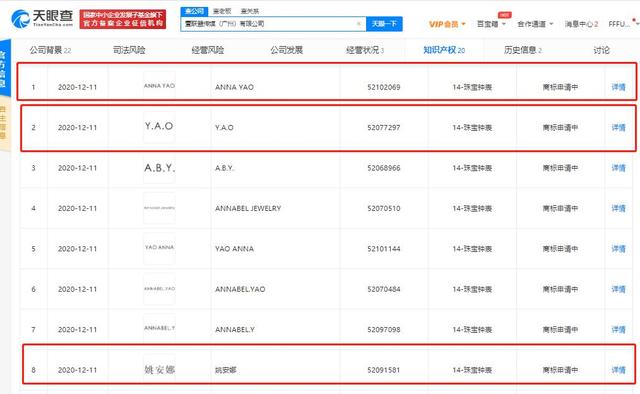Open the 讨论 tab
Image resolution: width=640 pixels, height=394 pixels.
click(x=601, y=50)
